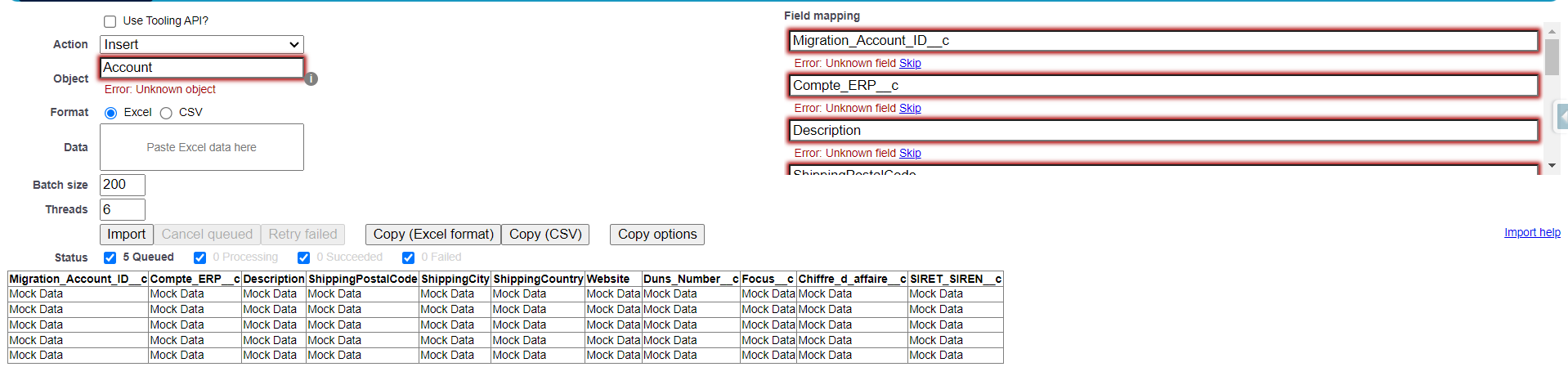Click the Object input containing Account
The height and width of the screenshot is (367, 1568).
click(x=202, y=68)
